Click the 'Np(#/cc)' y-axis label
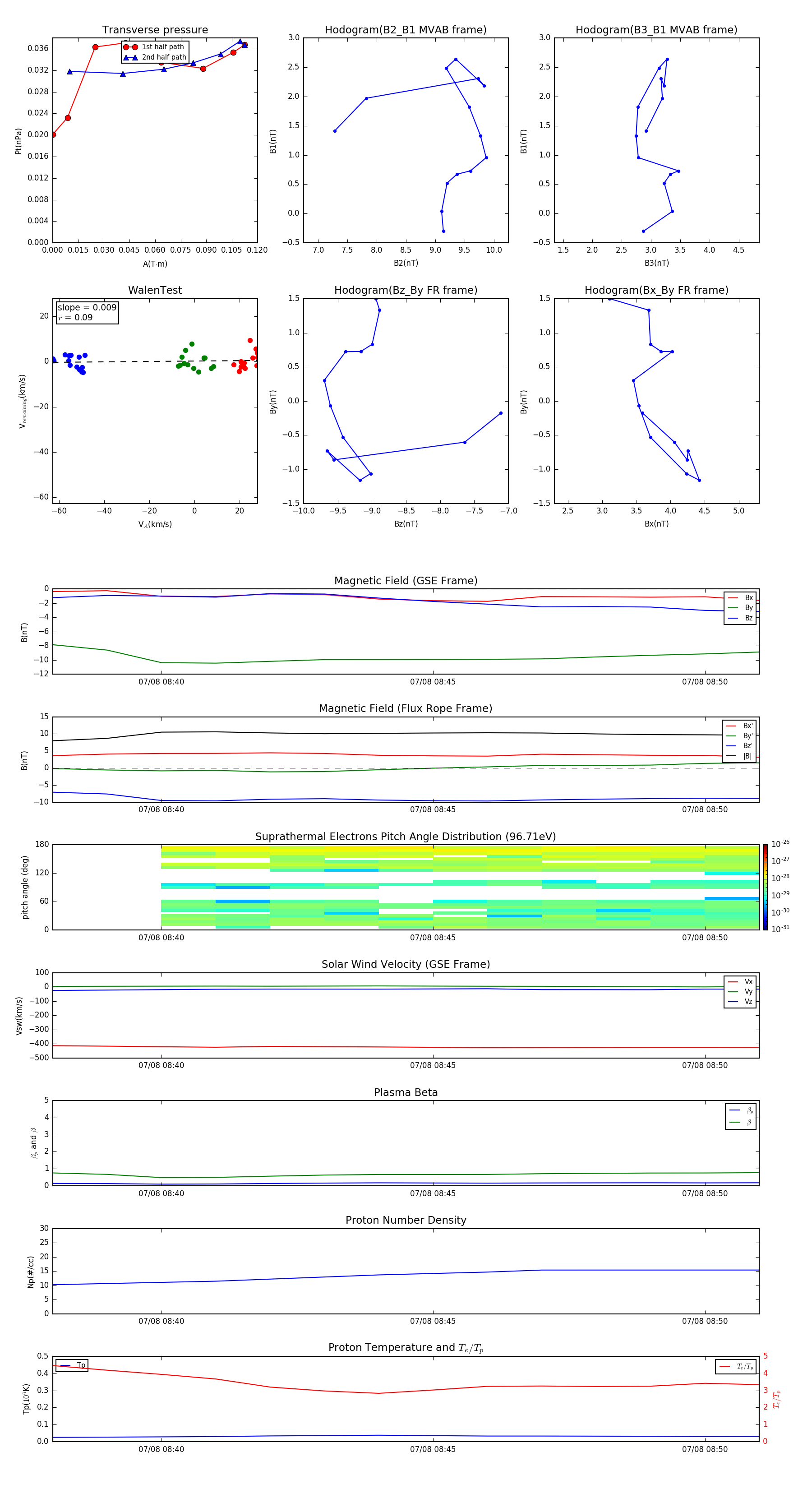The image size is (812, 1489). pos(31,1272)
